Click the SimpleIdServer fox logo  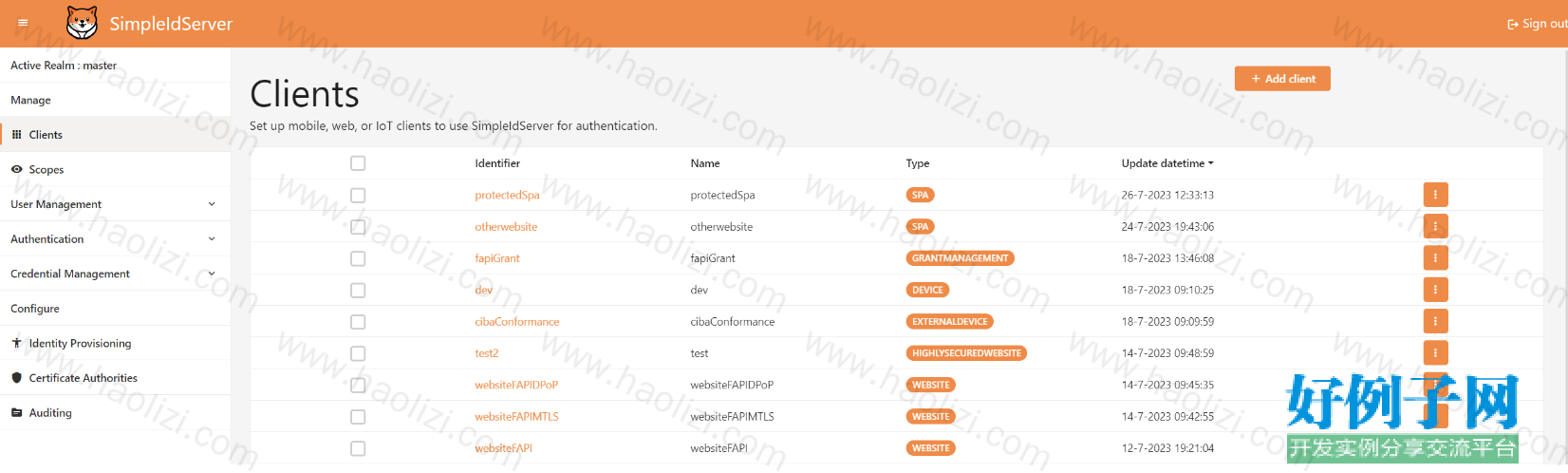(x=83, y=23)
